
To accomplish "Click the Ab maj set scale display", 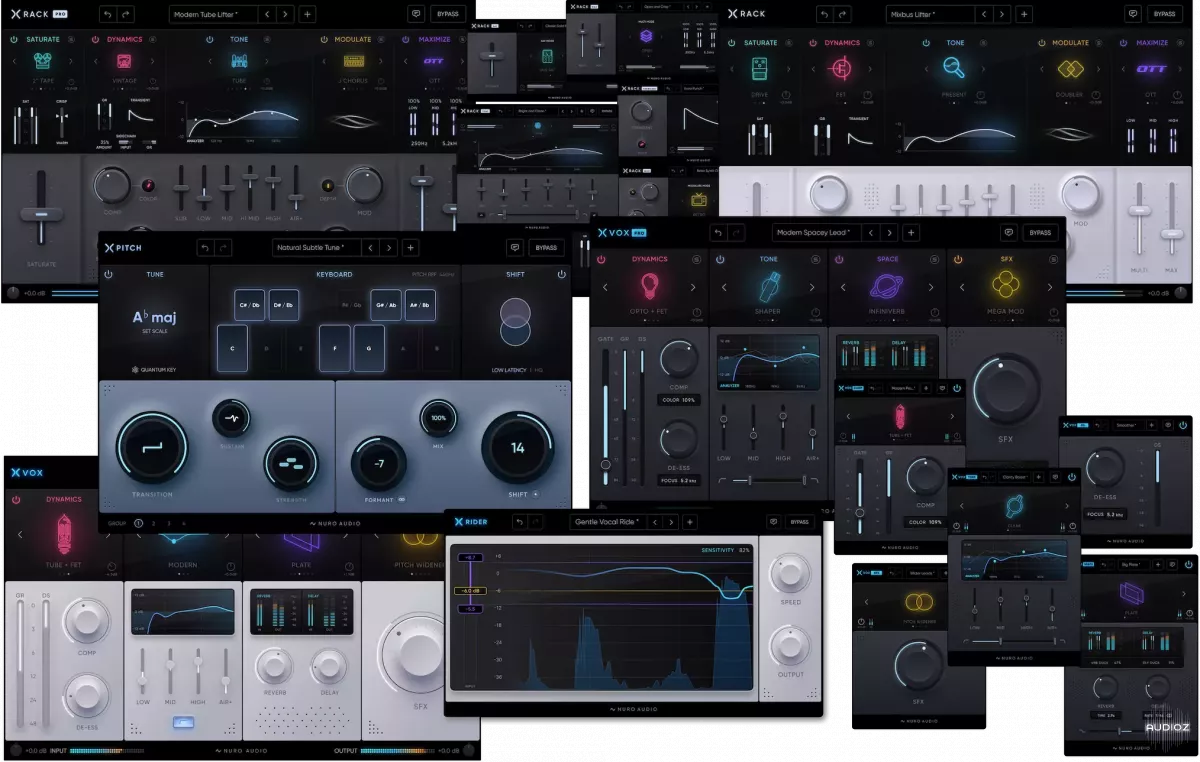I will [153, 320].
